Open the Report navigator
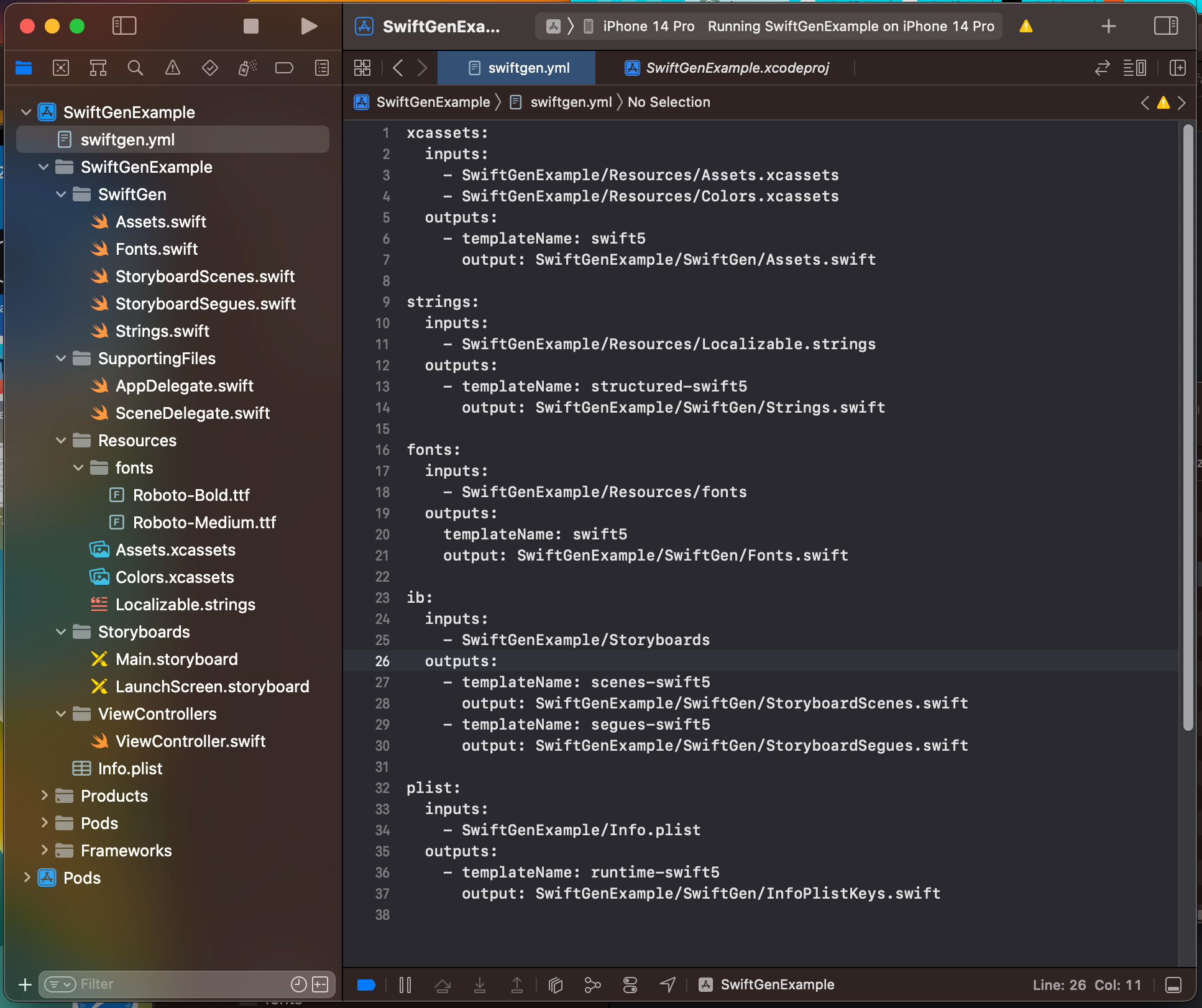This screenshot has width=1202, height=1008. (x=322, y=68)
